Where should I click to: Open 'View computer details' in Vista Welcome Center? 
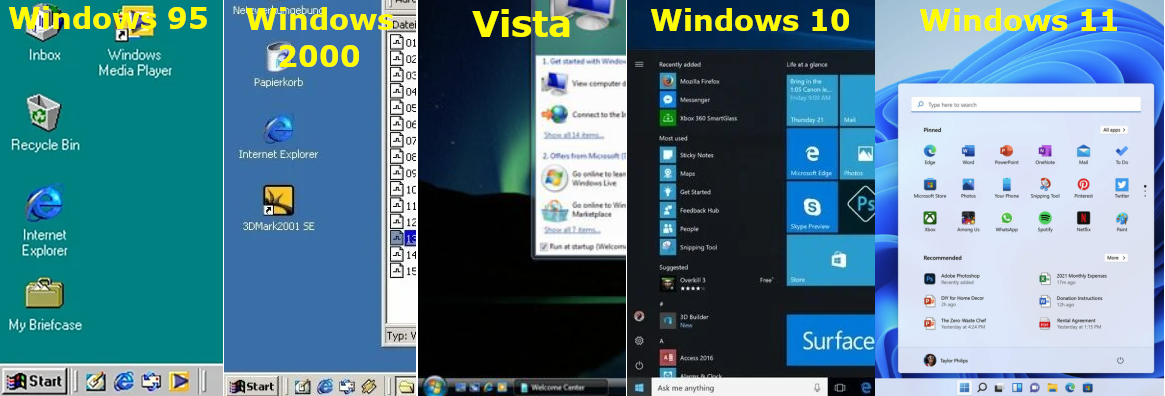[583, 84]
